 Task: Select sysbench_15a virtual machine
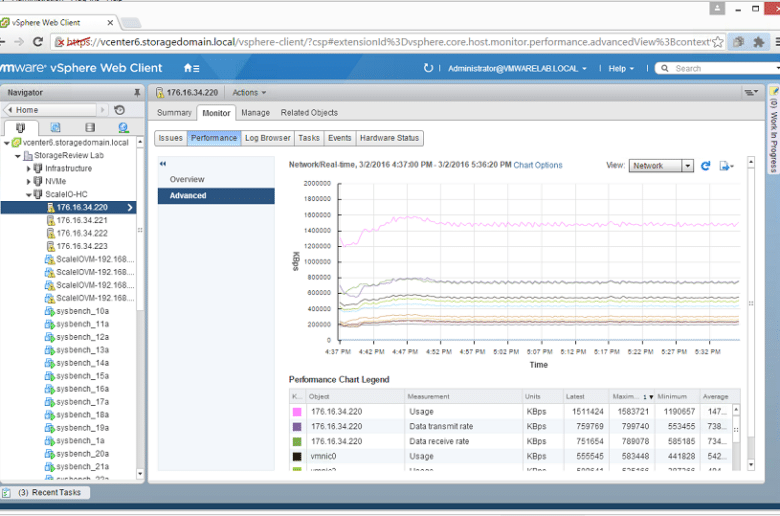click(x=82, y=376)
